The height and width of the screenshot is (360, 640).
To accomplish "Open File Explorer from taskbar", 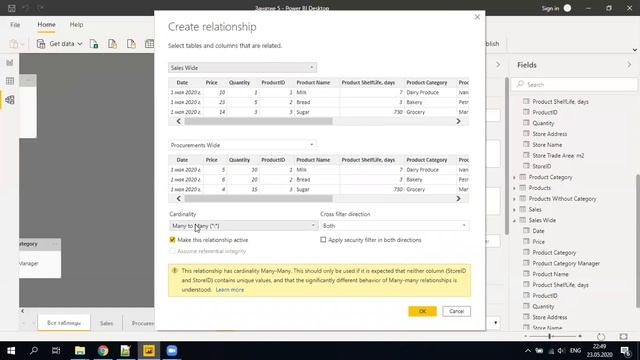I will point(80,351).
